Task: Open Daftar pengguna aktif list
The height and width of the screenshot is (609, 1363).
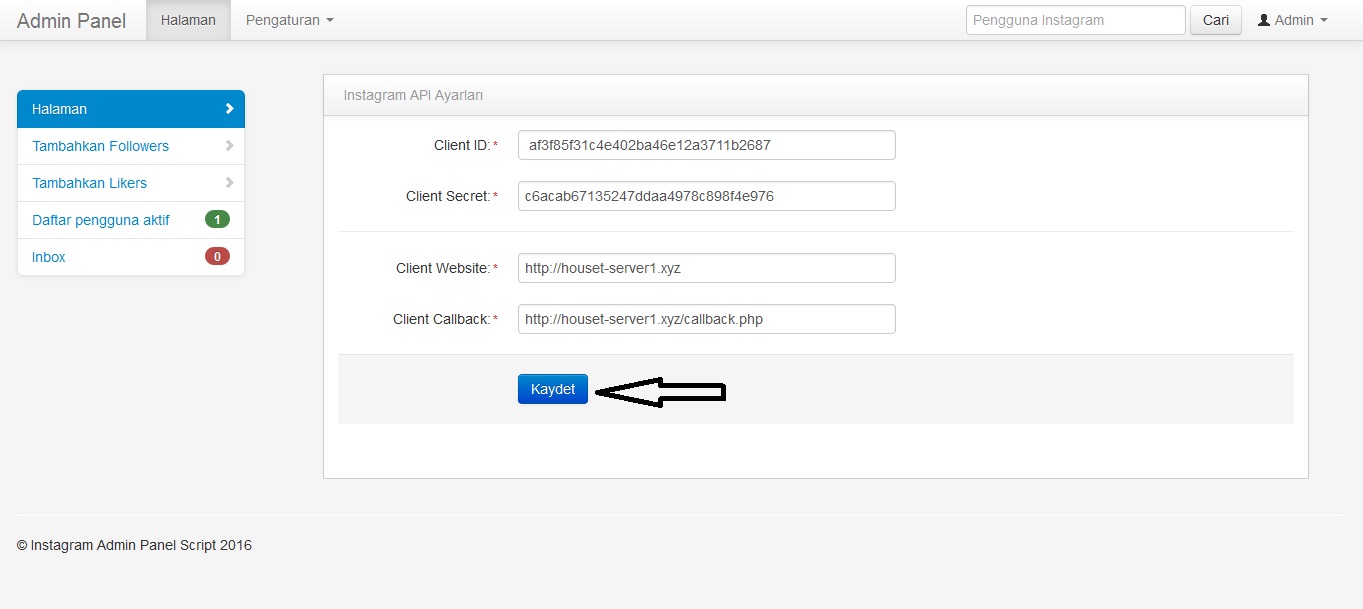Action: coord(101,219)
